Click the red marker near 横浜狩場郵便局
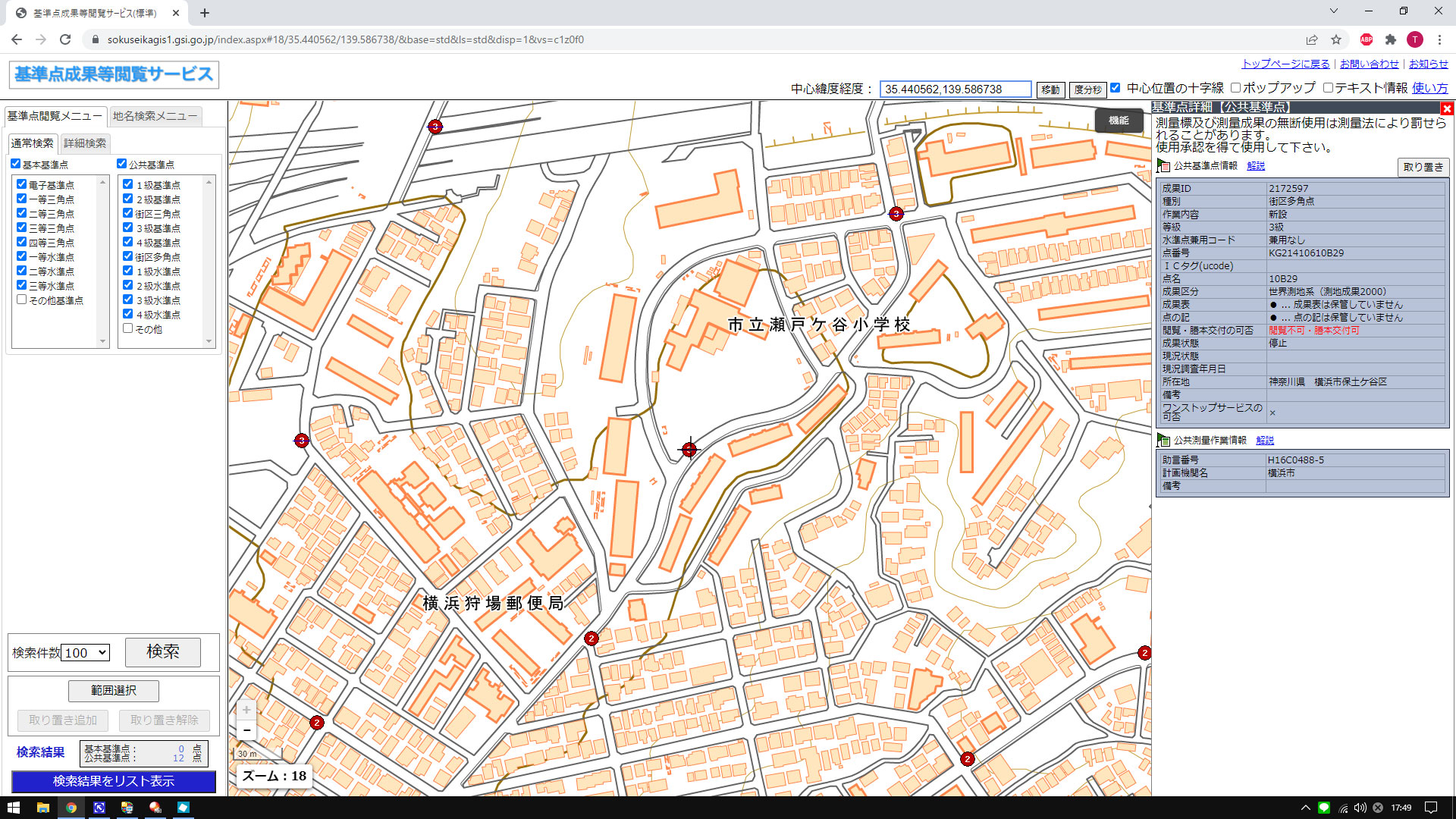 click(x=591, y=639)
